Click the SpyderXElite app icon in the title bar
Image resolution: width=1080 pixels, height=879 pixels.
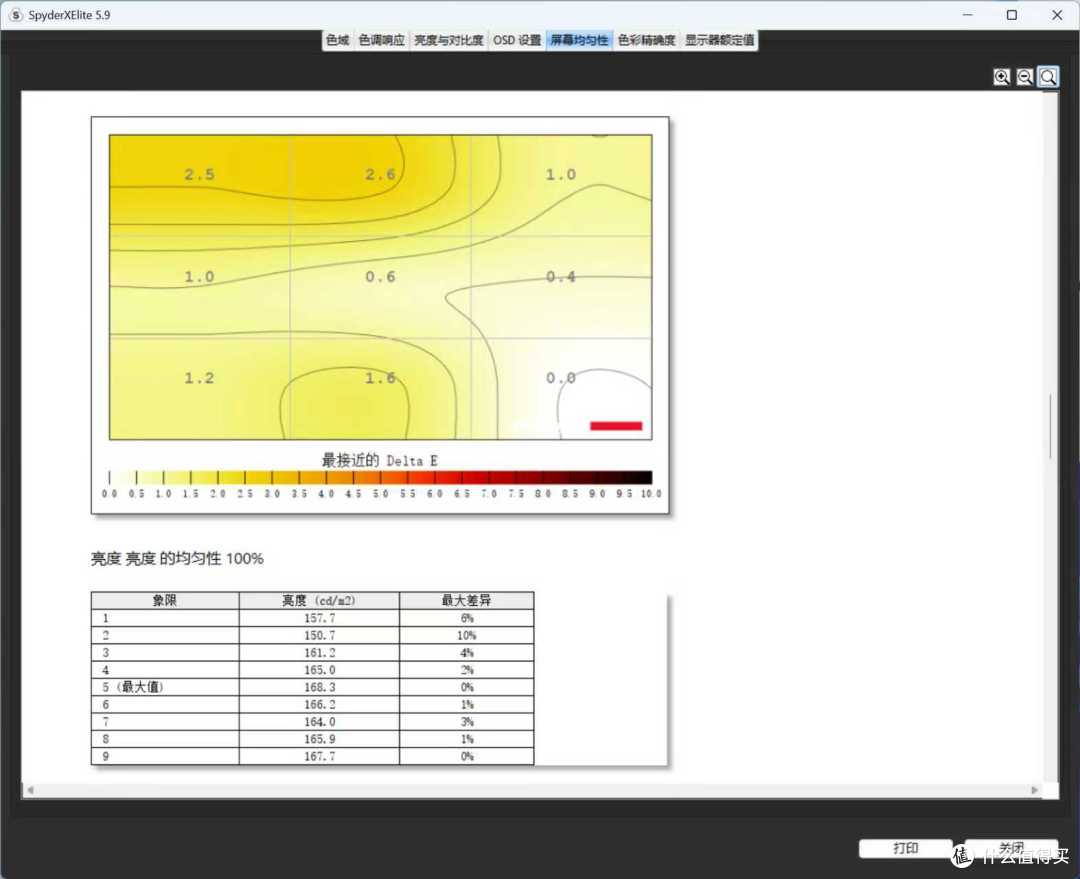coord(16,14)
